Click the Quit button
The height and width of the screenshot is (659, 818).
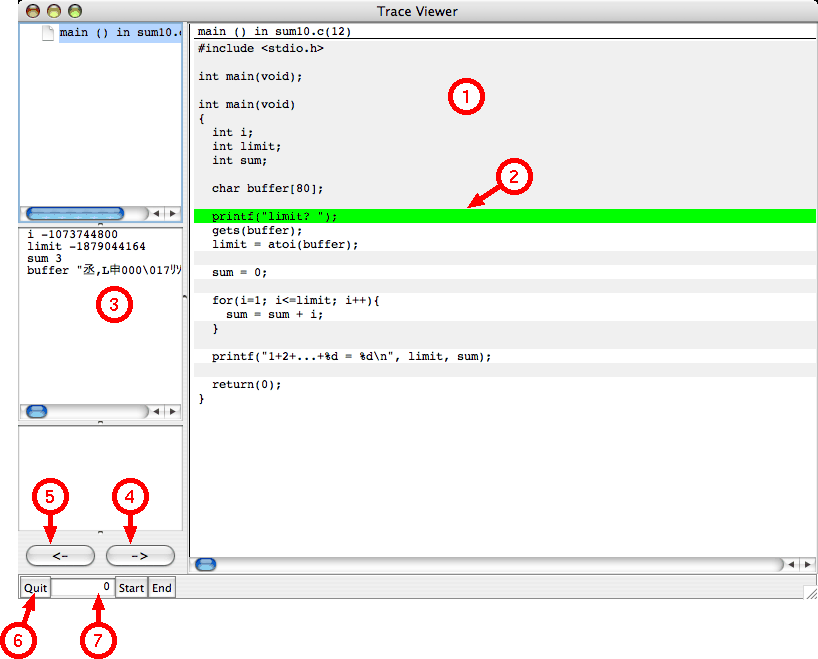35,588
